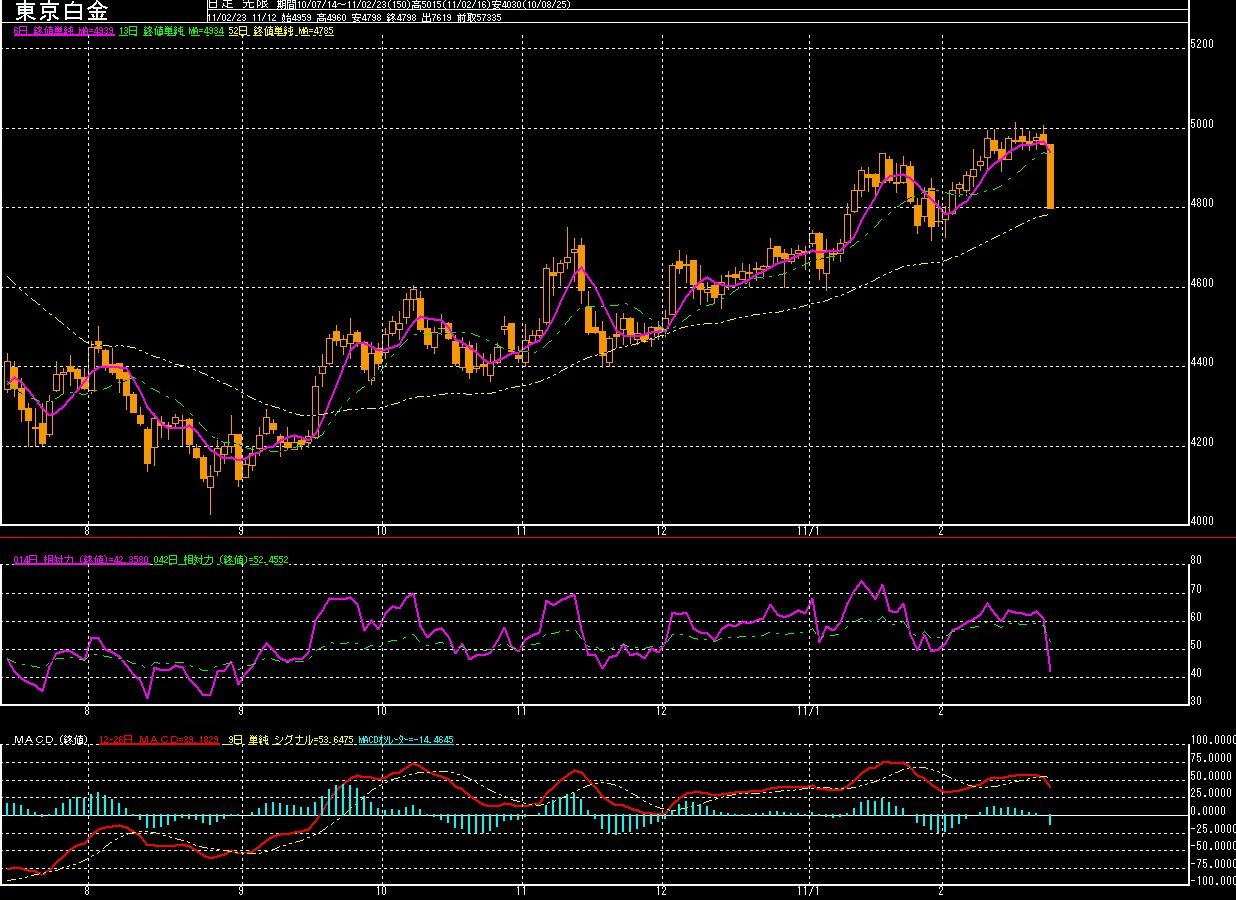The width and height of the screenshot is (1236, 900).
Task: Select the 52日 終値単純 MA=4785 legend
Action: (281, 31)
